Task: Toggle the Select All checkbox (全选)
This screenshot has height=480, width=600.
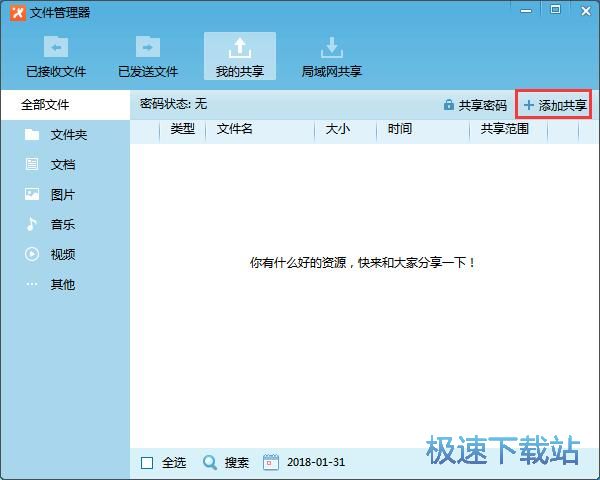Action: click(147, 462)
